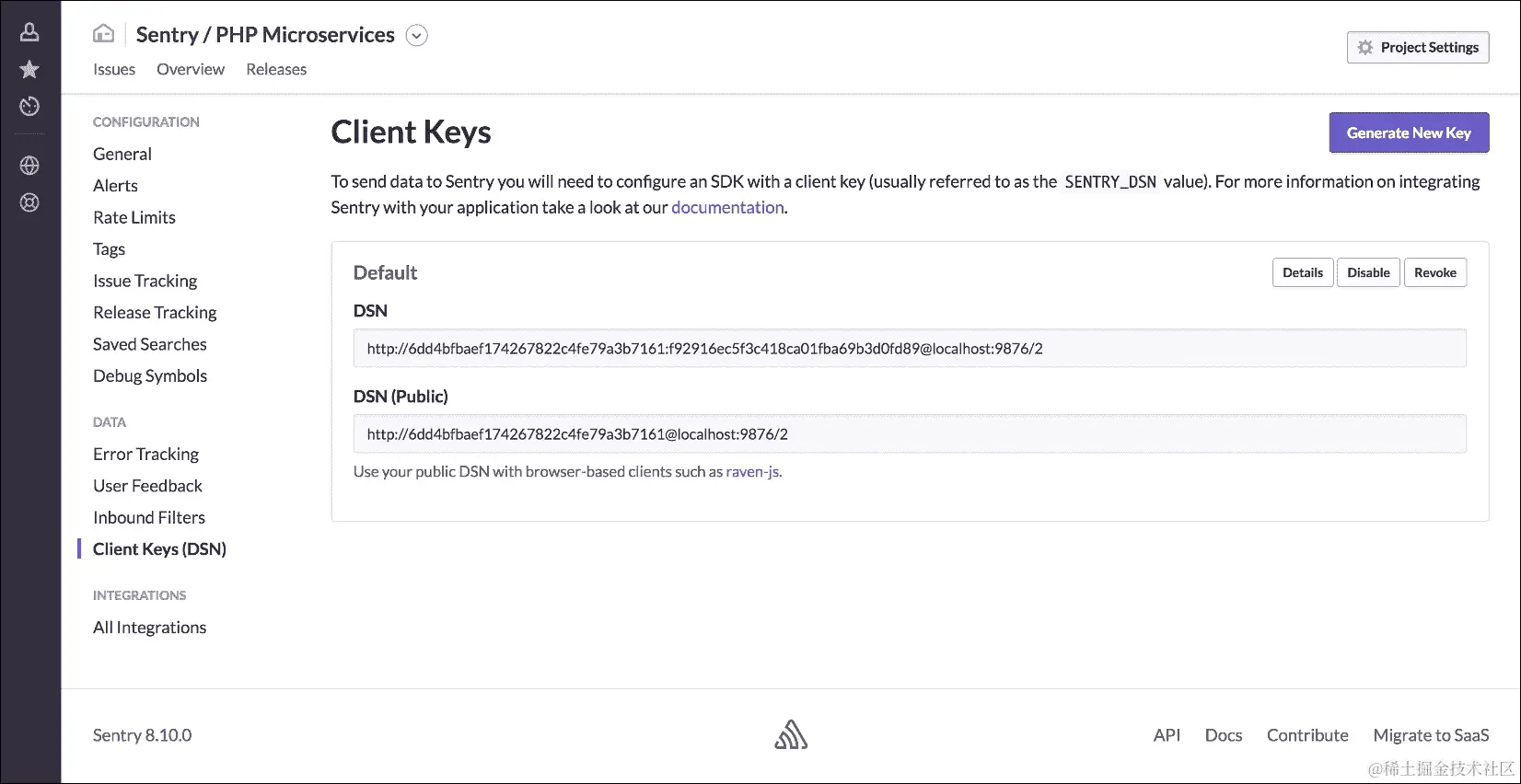This screenshot has height=784, width=1521.
Task: Click the star bookmarks icon in sidebar
Action: (x=29, y=70)
